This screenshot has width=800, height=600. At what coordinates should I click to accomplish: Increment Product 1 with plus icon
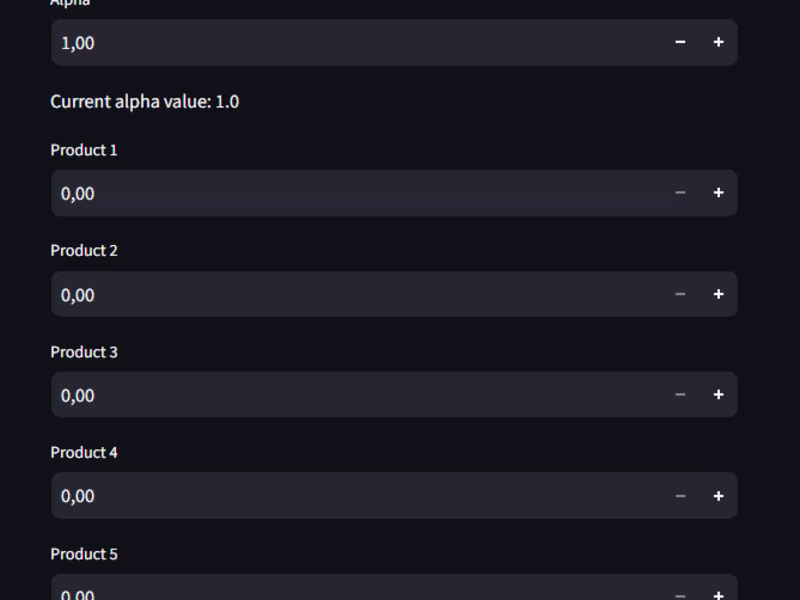[718, 193]
